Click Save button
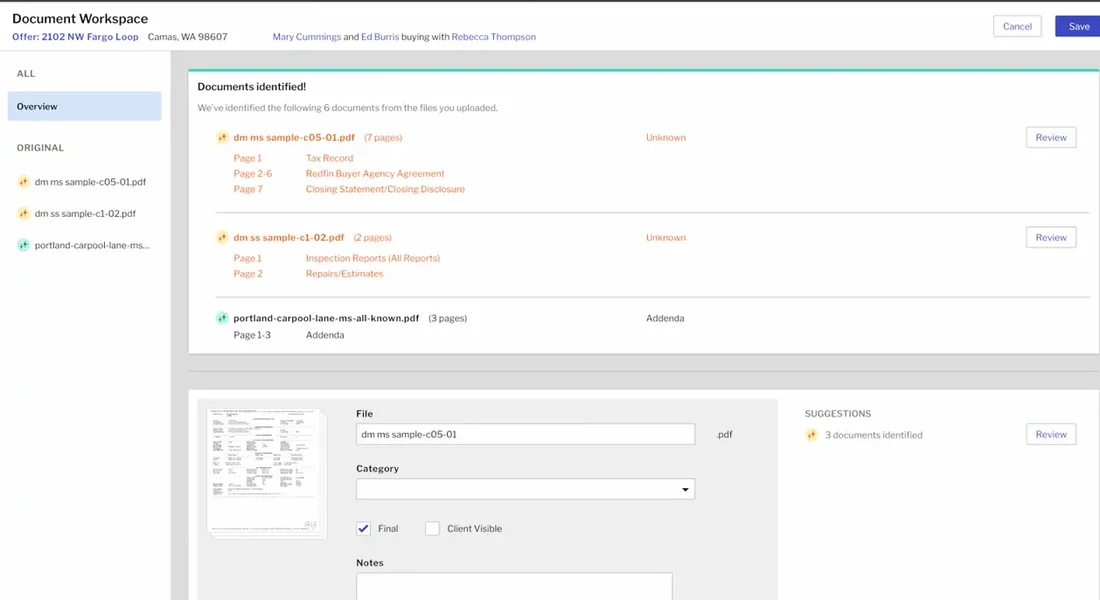The image size is (1100, 600). [1078, 26]
